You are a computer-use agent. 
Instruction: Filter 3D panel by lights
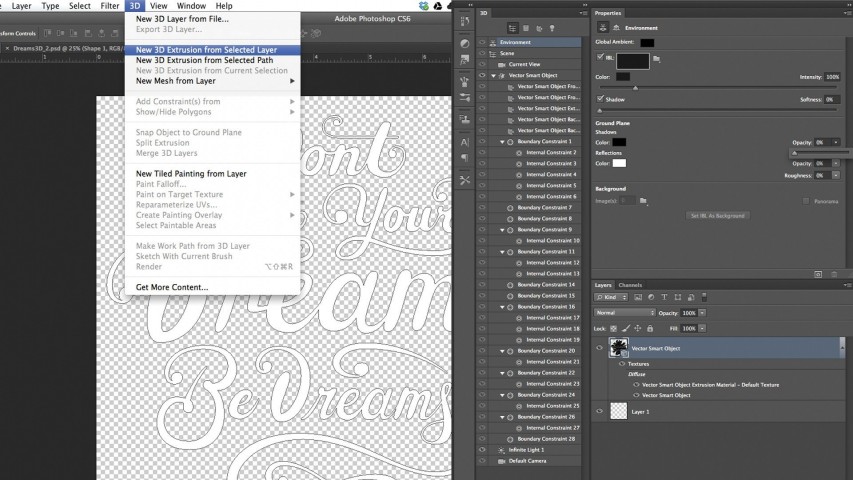(552, 28)
